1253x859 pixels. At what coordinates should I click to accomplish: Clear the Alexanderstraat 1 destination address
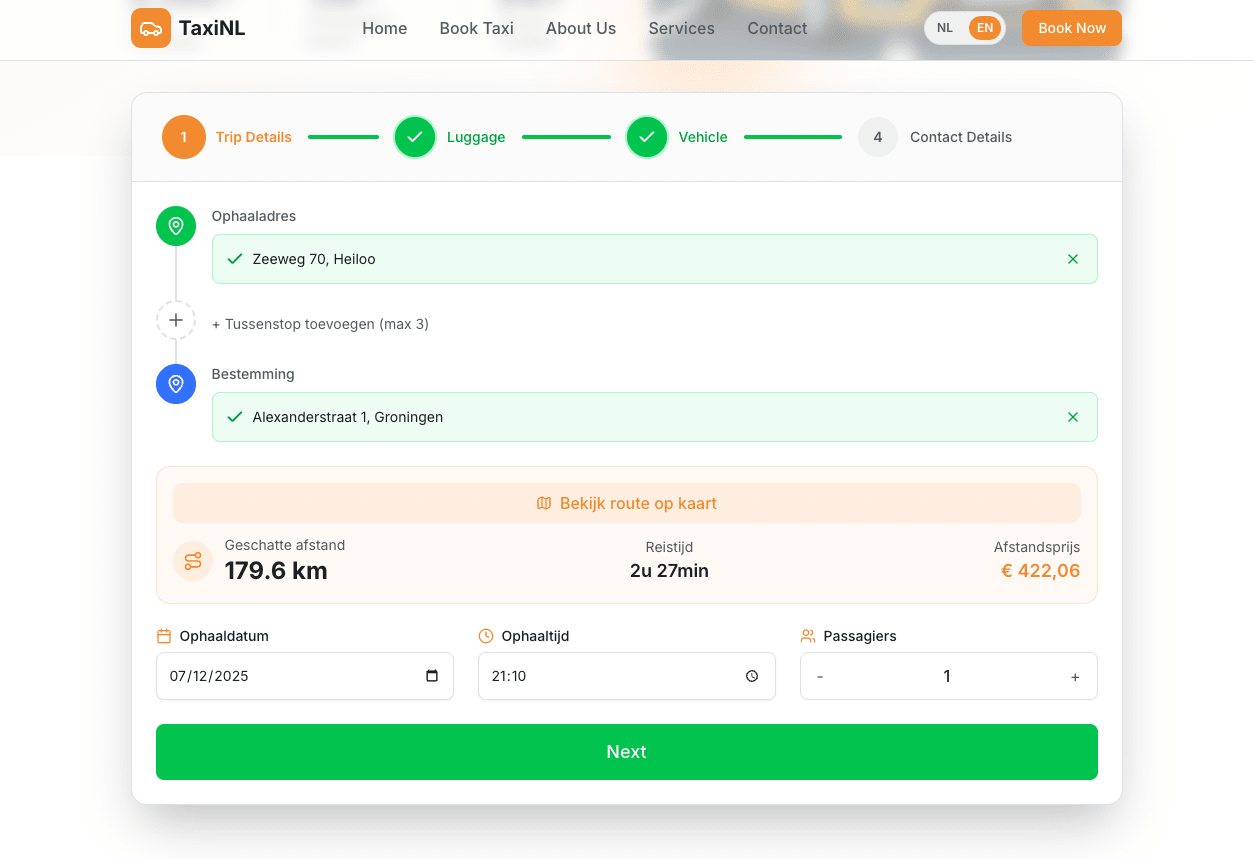point(1073,417)
